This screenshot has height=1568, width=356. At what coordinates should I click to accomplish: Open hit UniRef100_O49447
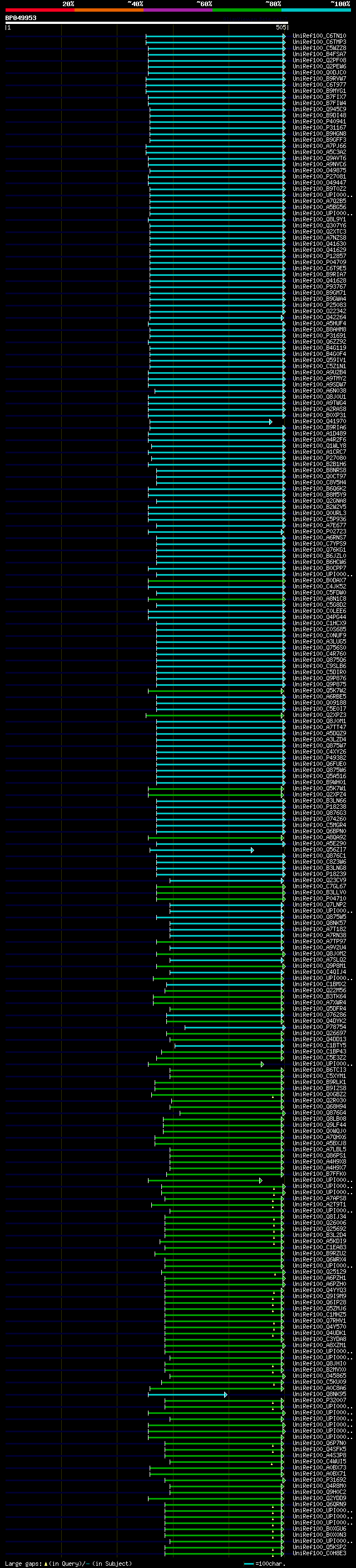pyautogui.click(x=319, y=182)
